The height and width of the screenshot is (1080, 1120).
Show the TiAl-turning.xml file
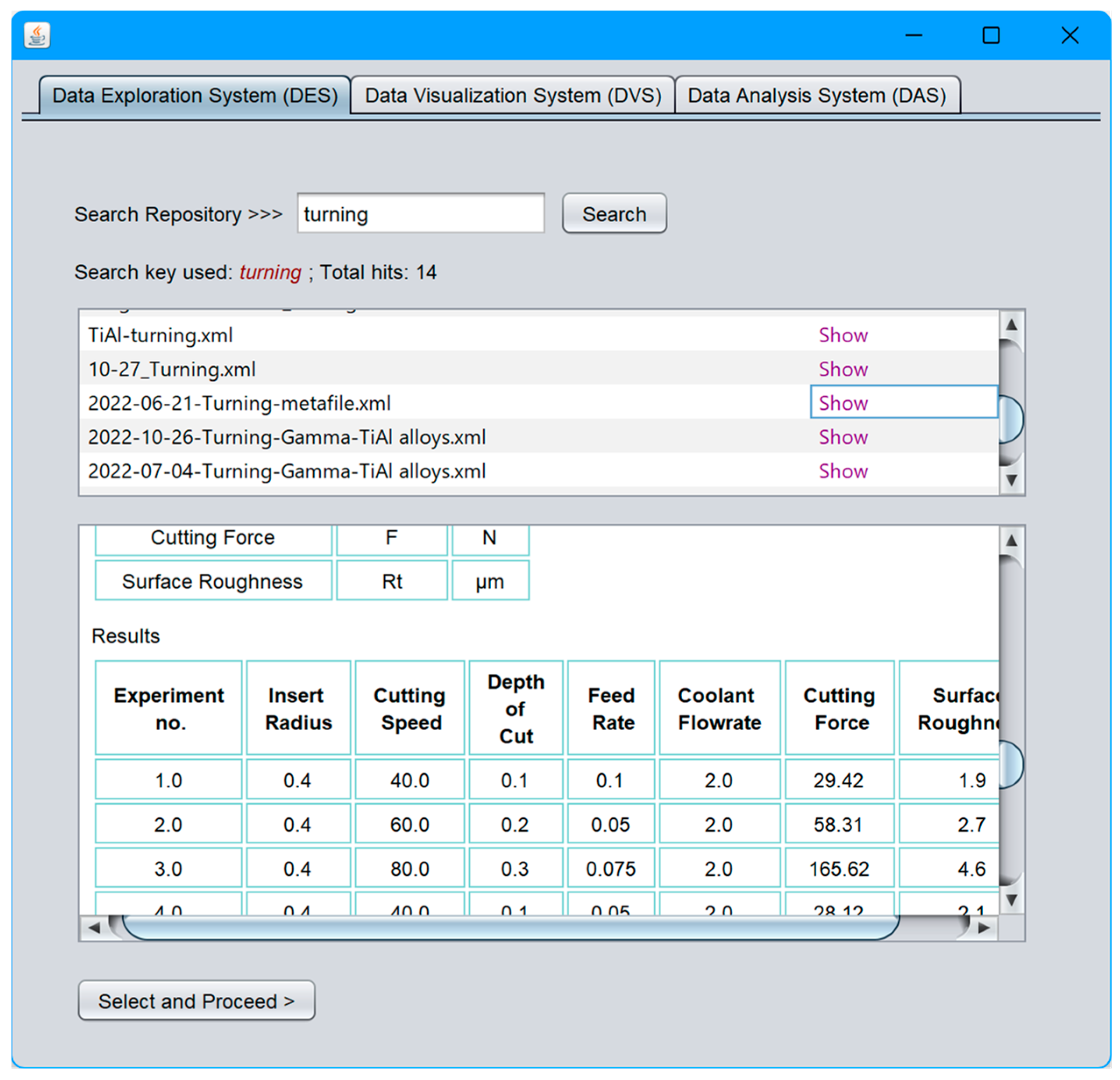(843, 335)
